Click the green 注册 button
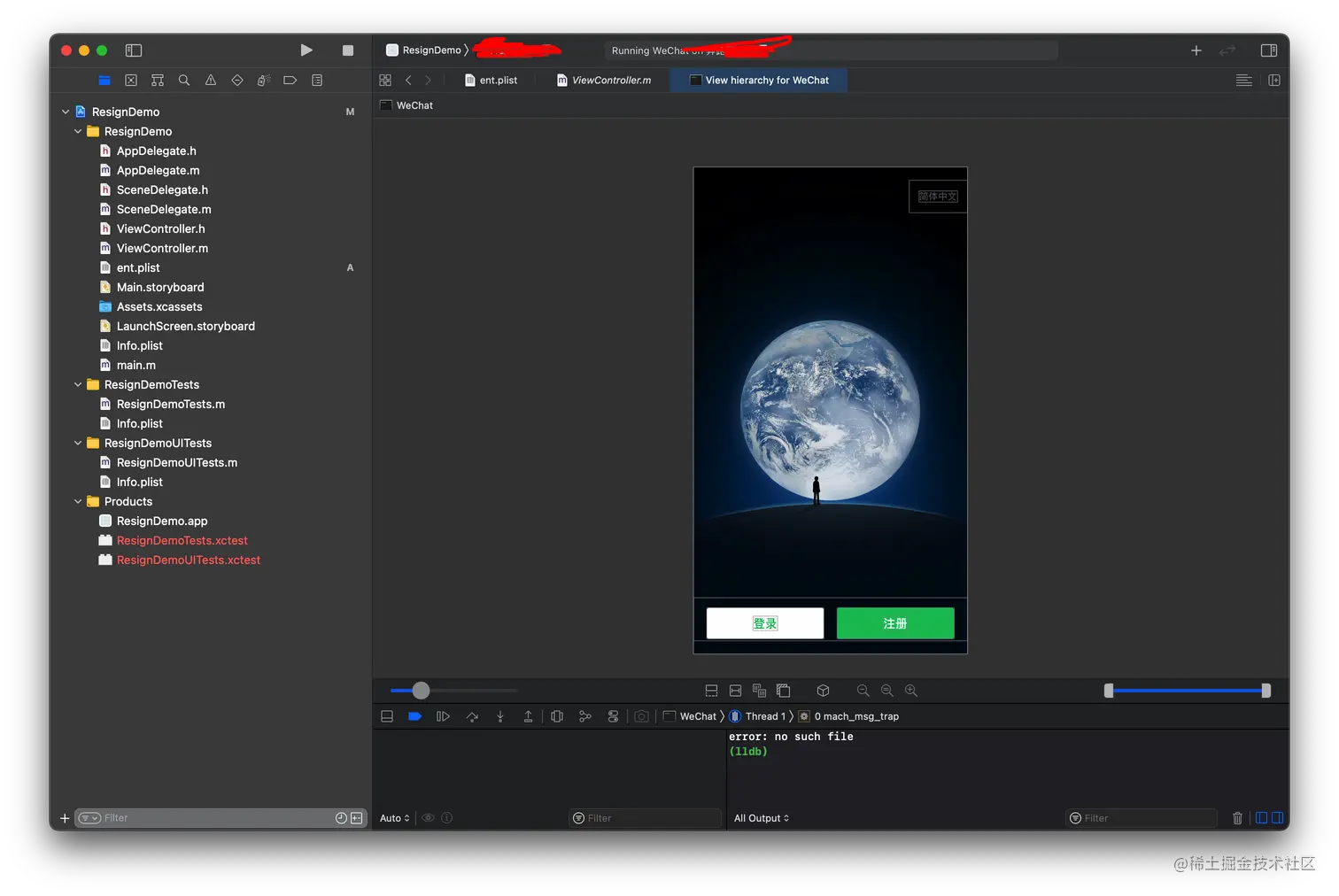1339x896 pixels. [894, 623]
